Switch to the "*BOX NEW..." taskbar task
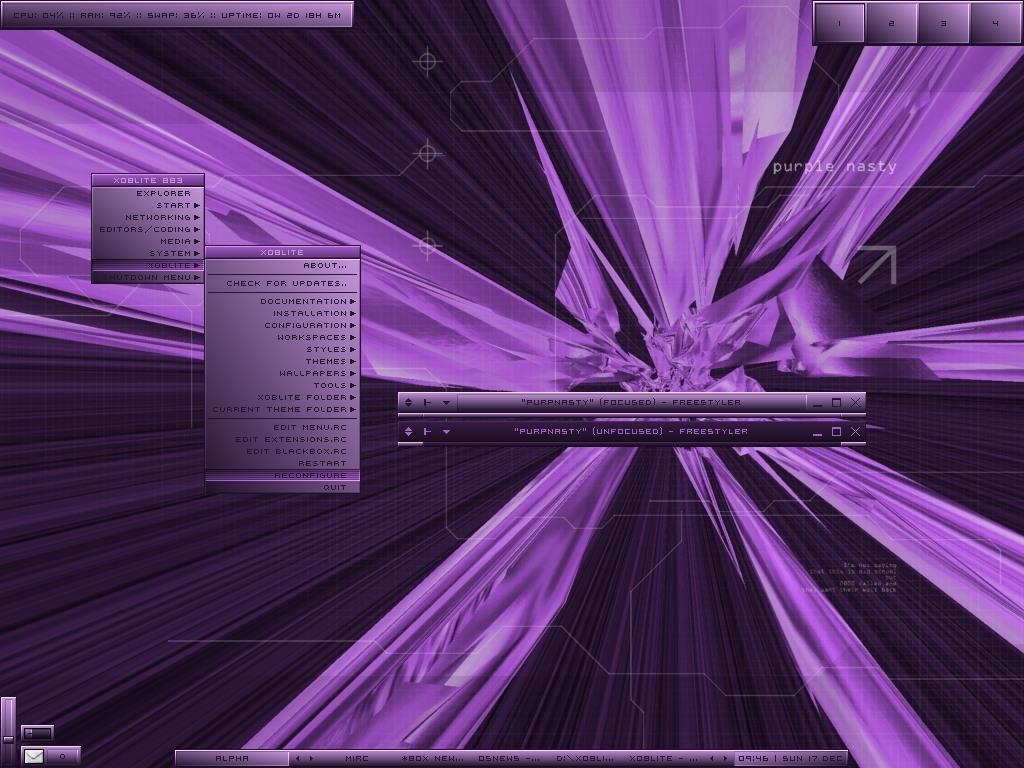 click(x=432, y=758)
